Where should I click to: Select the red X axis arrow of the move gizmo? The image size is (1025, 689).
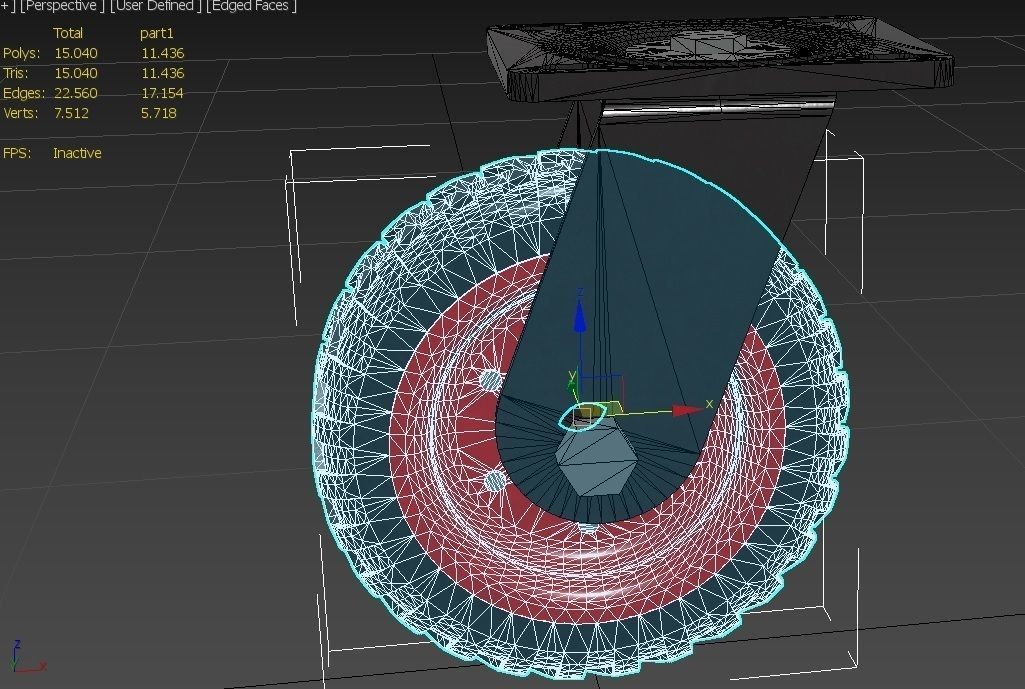688,410
